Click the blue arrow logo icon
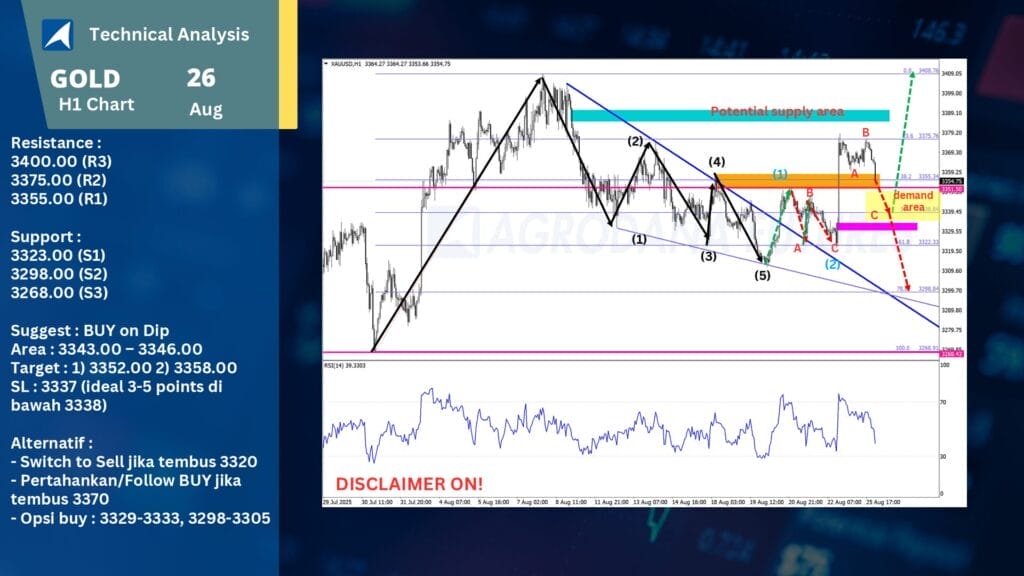The height and width of the screenshot is (576, 1024). tap(57, 34)
